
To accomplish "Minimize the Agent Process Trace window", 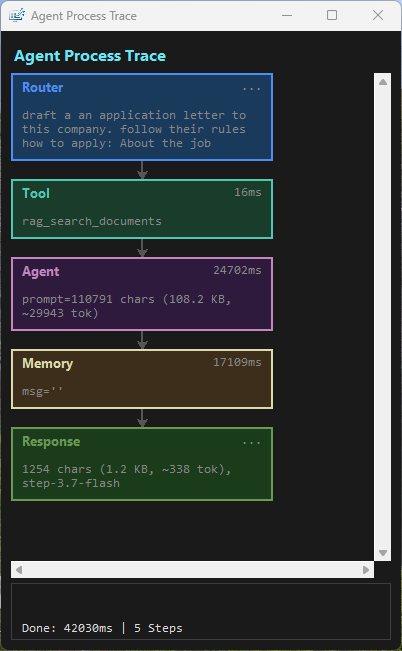I will click(287, 15).
